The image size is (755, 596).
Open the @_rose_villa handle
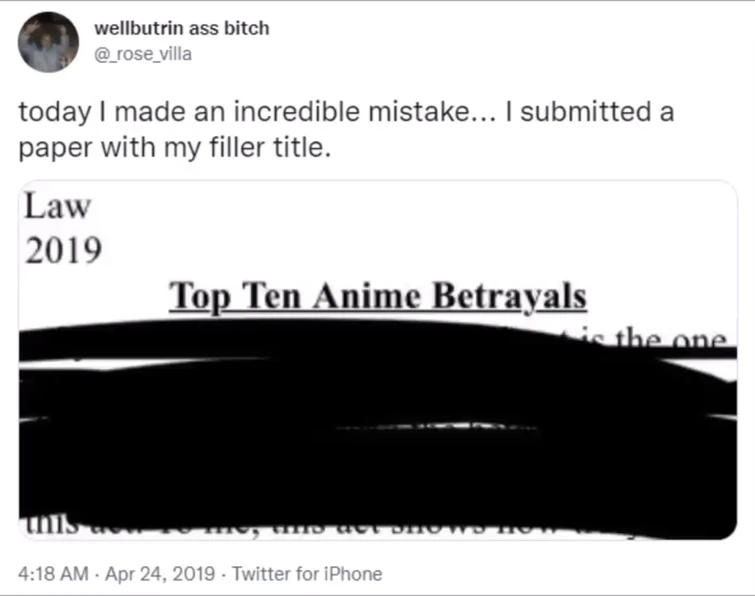[143, 54]
